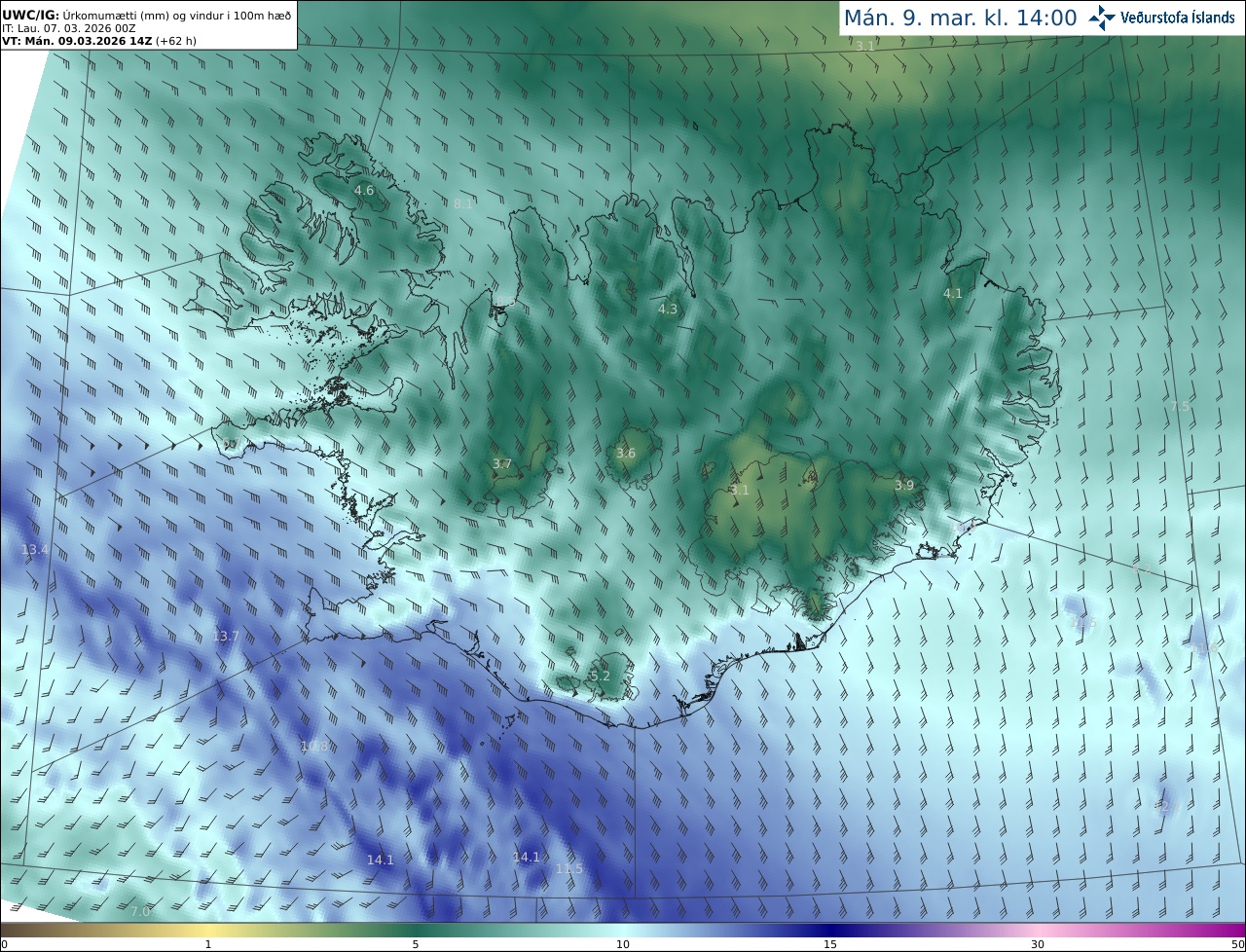The width and height of the screenshot is (1246, 952).
Task: Click the 5 tick on the color scale
Action: pos(416,944)
